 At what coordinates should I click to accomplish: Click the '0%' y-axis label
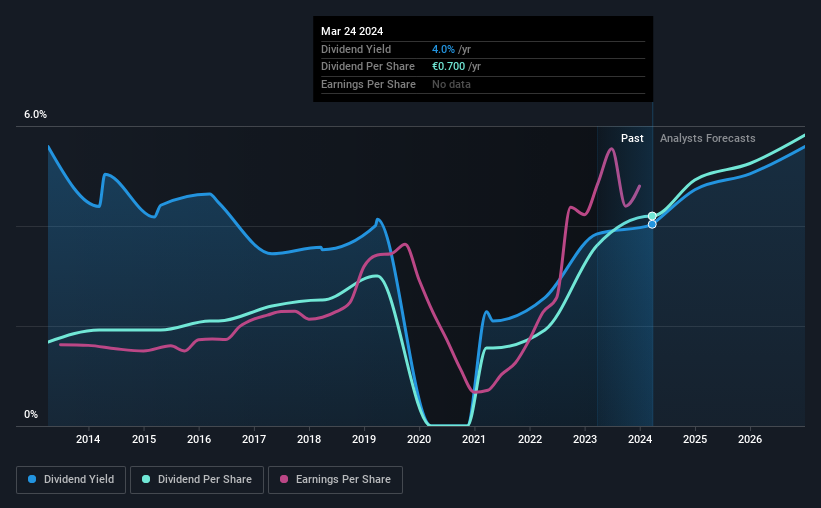point(31,414)
